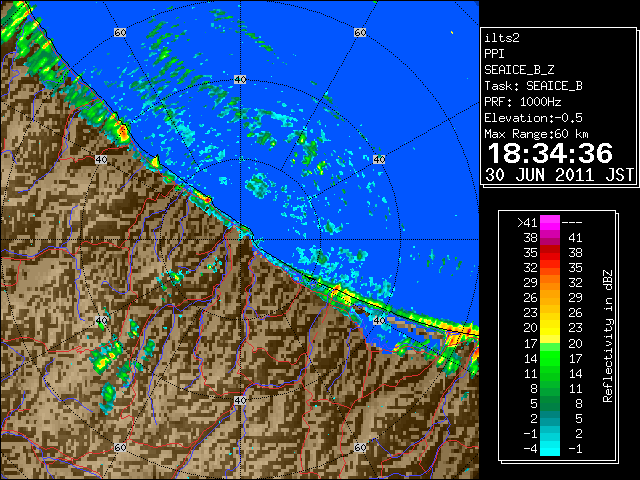Click the "40" range label south of center
This screenshot has height=480, width=640.
click(x=240, y=400)
